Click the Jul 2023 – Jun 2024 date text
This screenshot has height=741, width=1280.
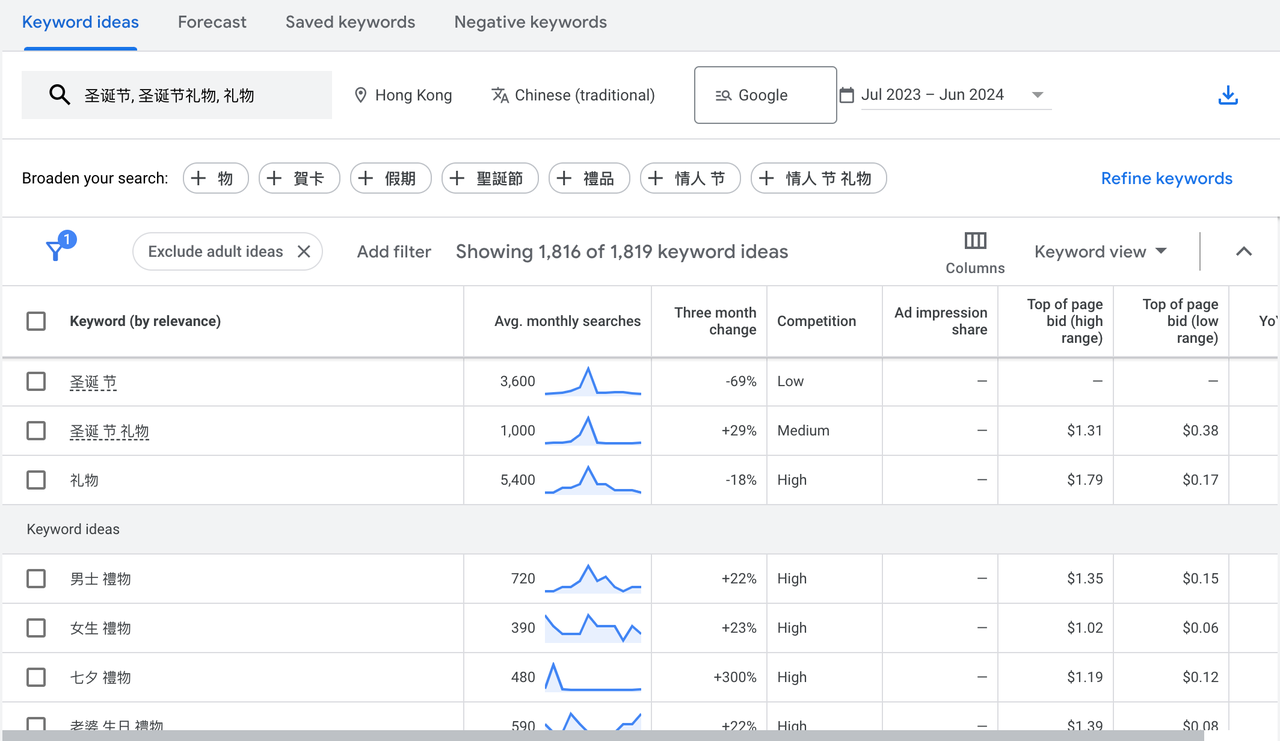(932, 95)
